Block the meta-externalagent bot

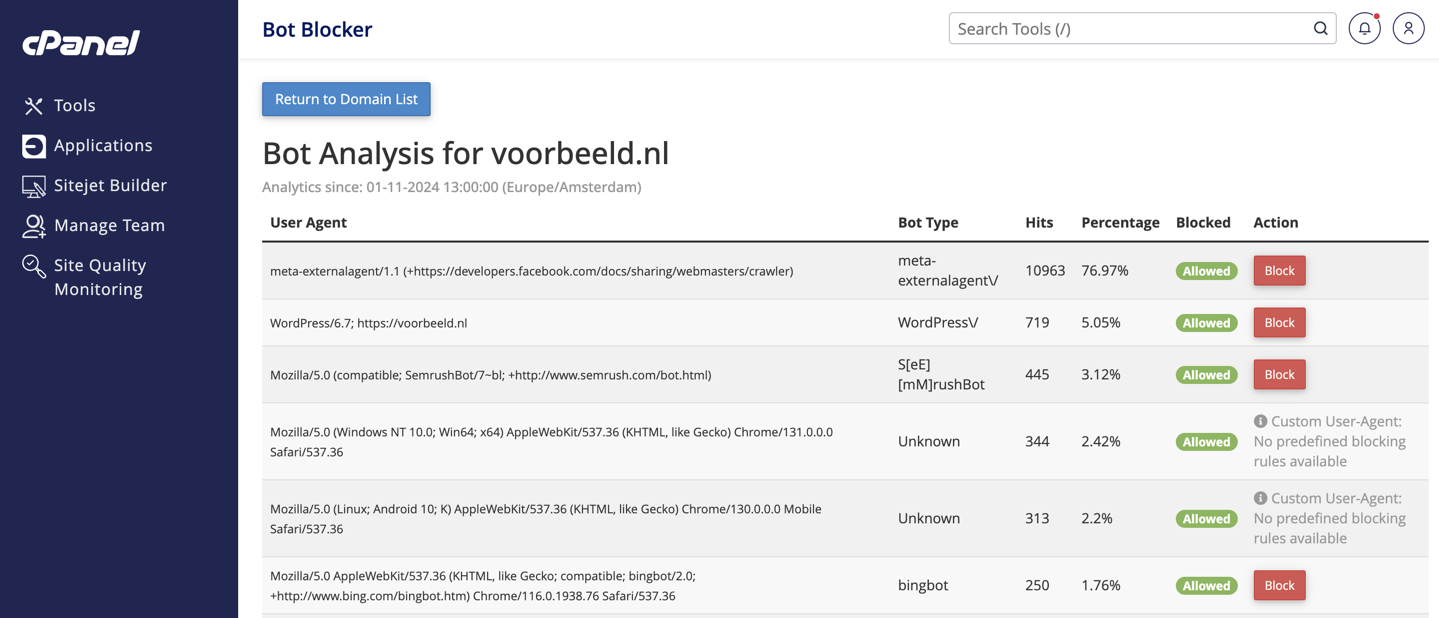[1279, 271]
